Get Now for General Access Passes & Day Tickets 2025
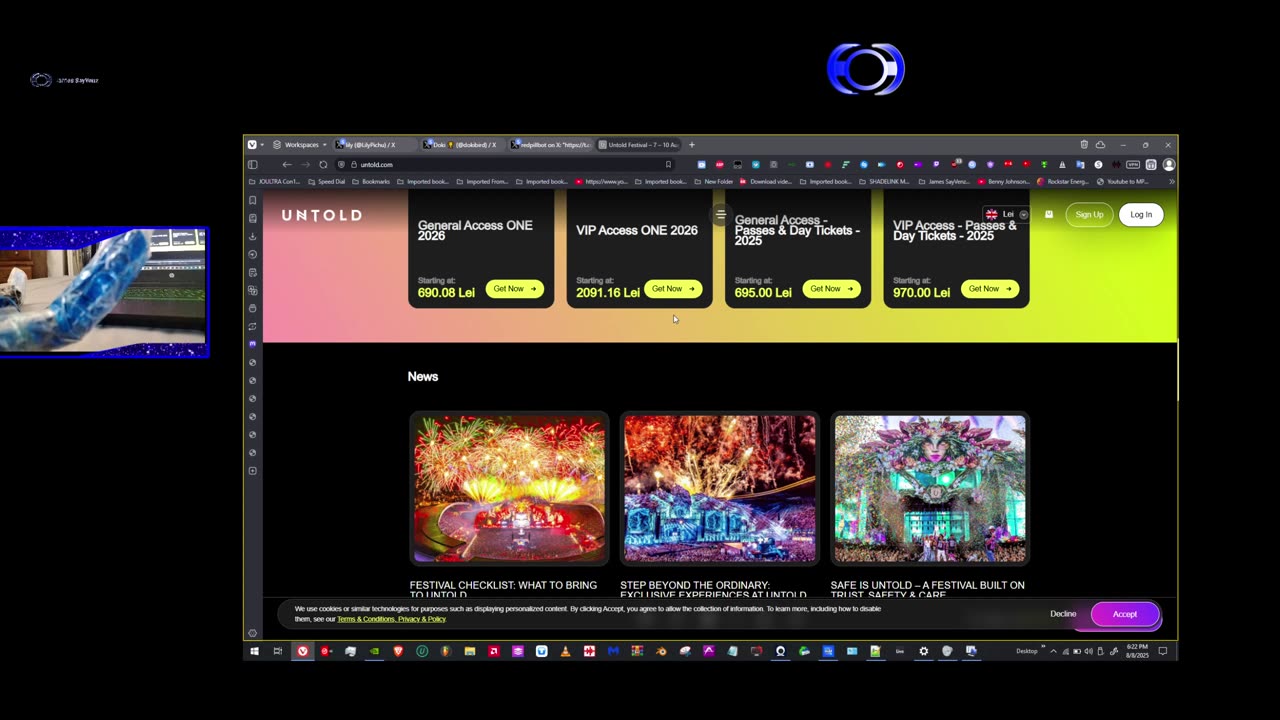Image resolution: width=1280 pixels, height=720 pixels. point(831,289)
